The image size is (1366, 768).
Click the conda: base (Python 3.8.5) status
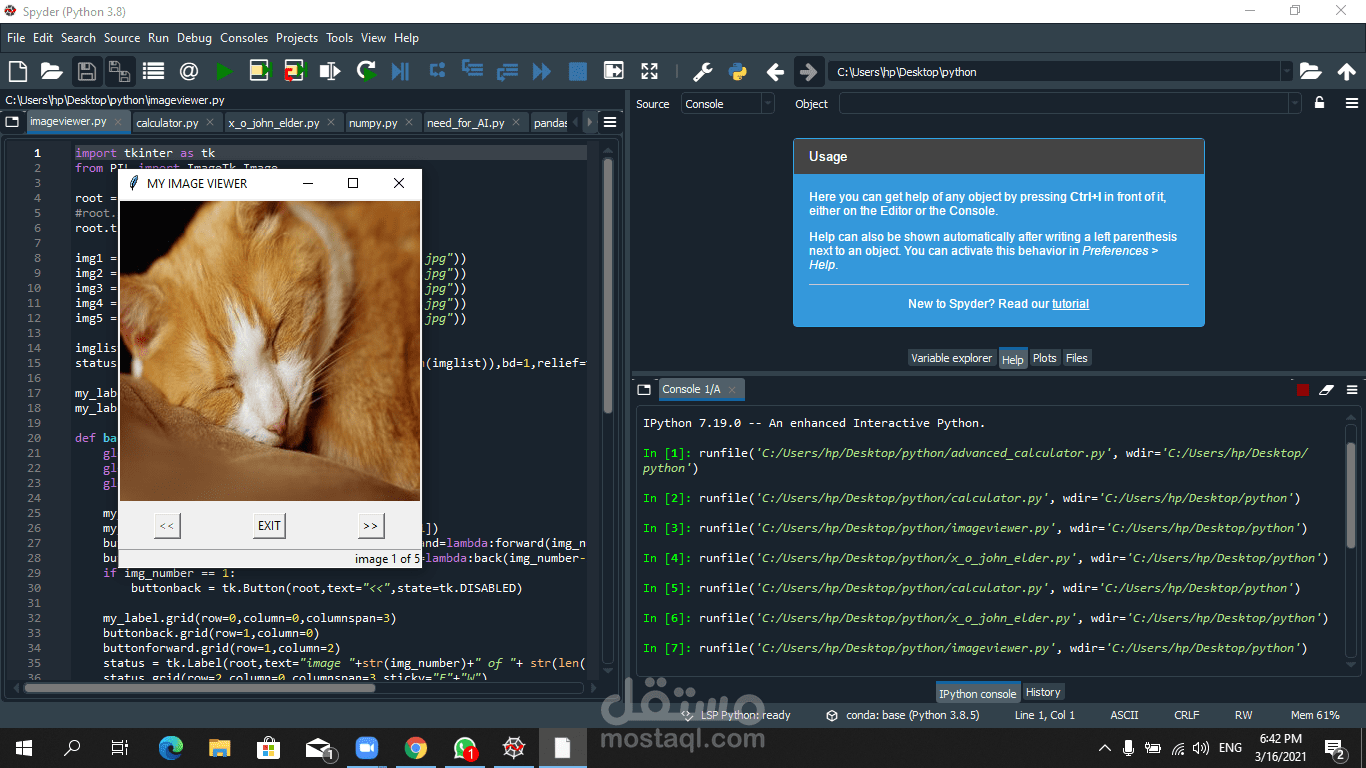tap(903, 715)
